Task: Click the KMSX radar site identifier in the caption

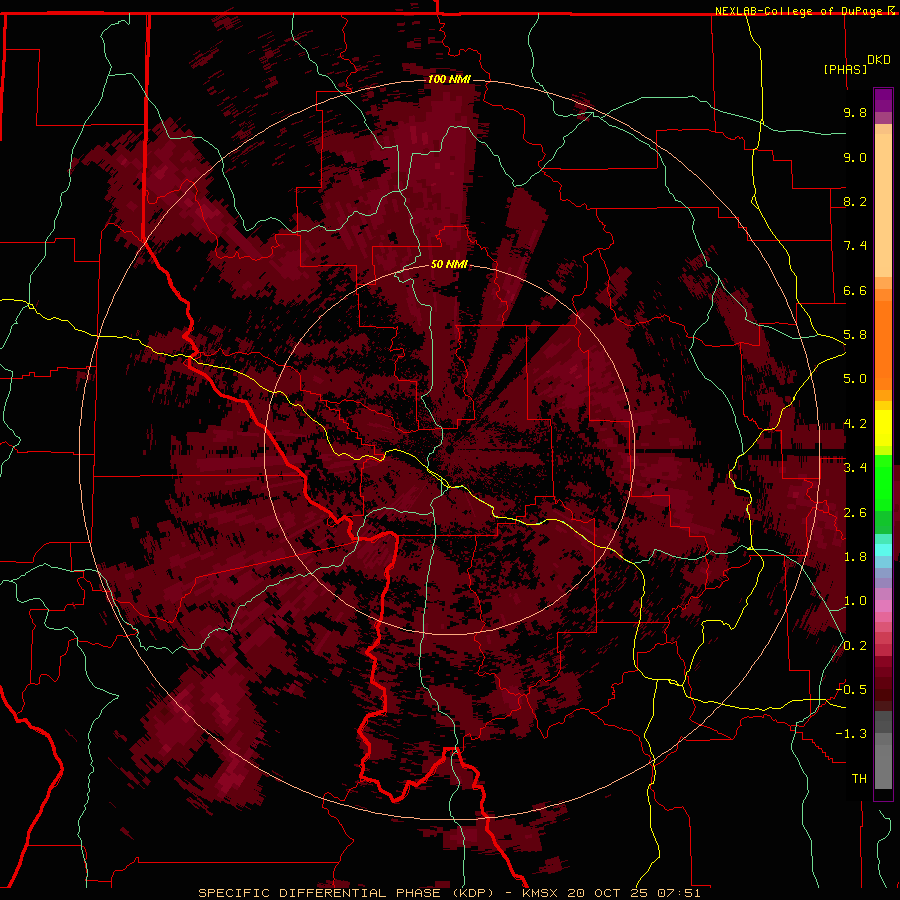Action: click(541, 893)
